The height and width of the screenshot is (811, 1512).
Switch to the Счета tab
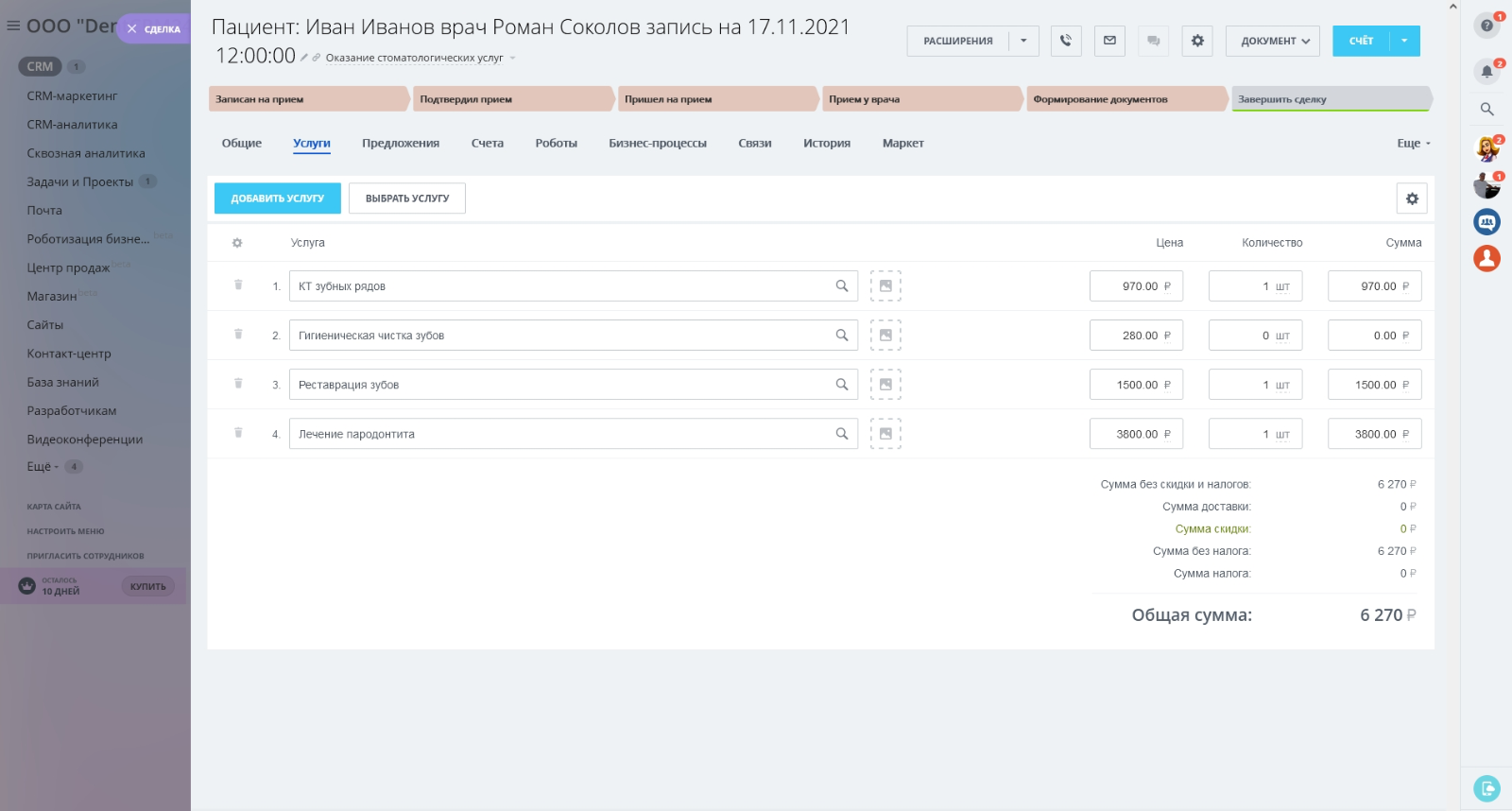coord(487,144)
